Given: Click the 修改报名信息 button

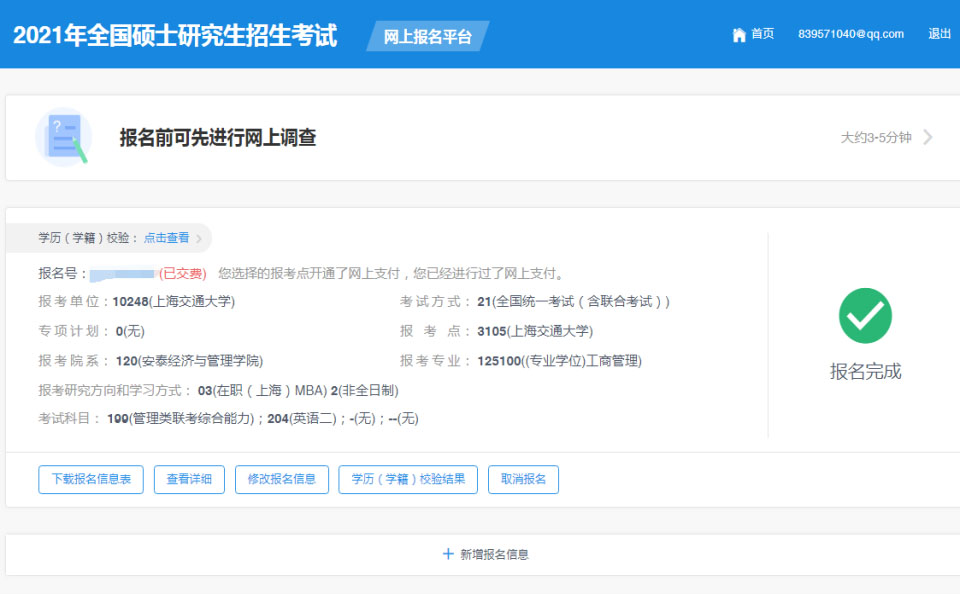Looking at the screenshot, I should [282, 480].
